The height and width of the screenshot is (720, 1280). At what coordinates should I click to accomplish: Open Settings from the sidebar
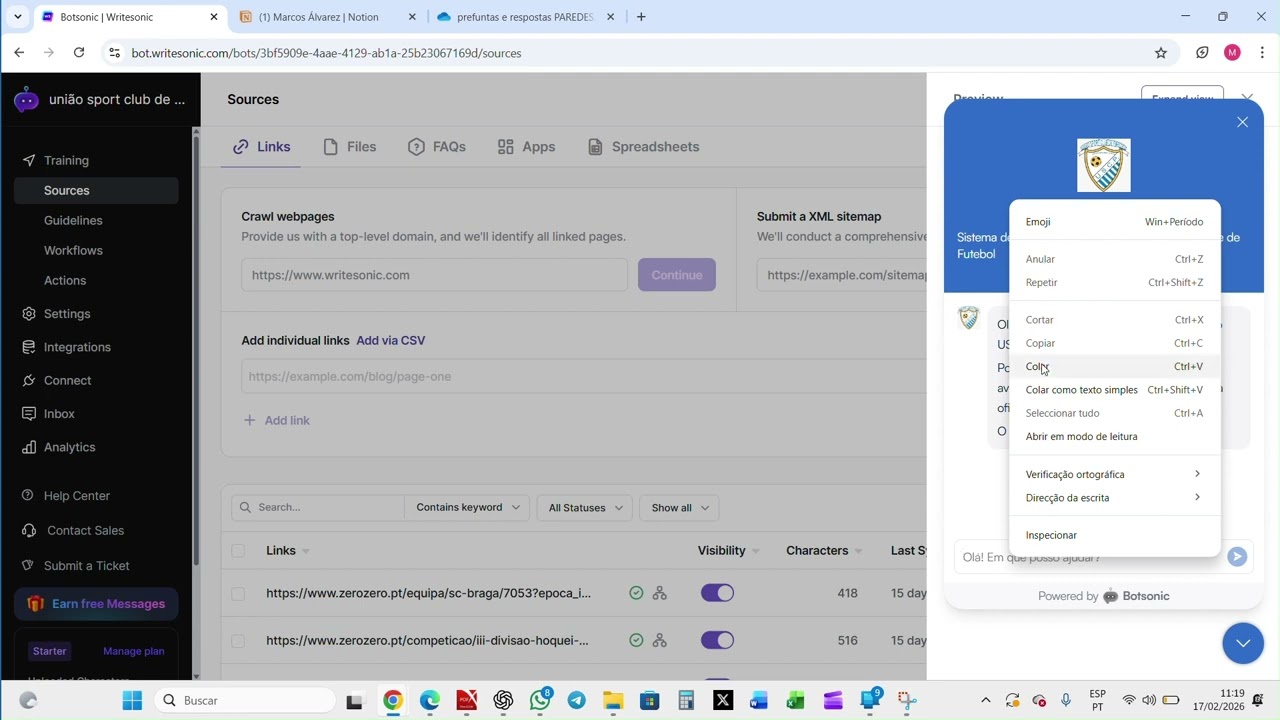[x=67, y=314]
